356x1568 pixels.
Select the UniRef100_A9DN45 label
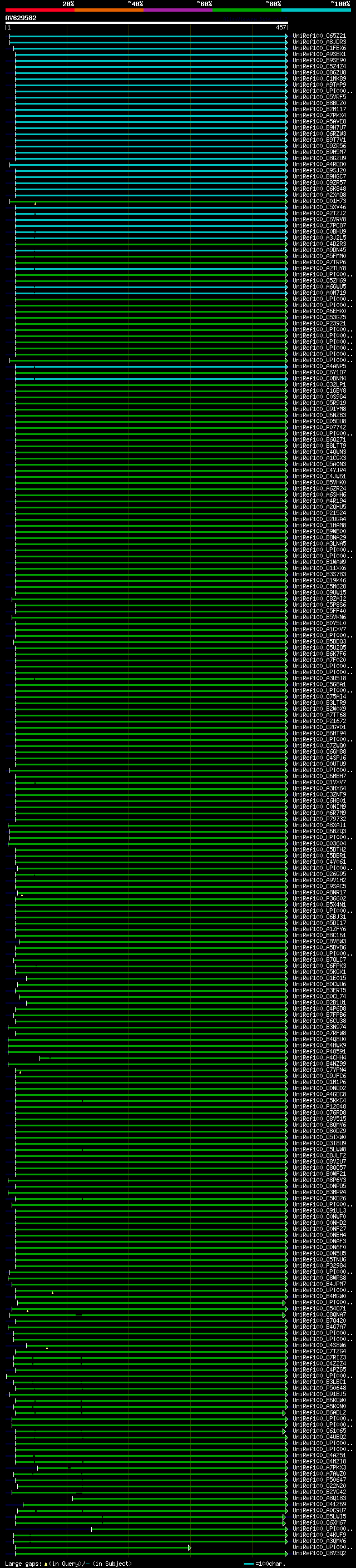[319, 250]
